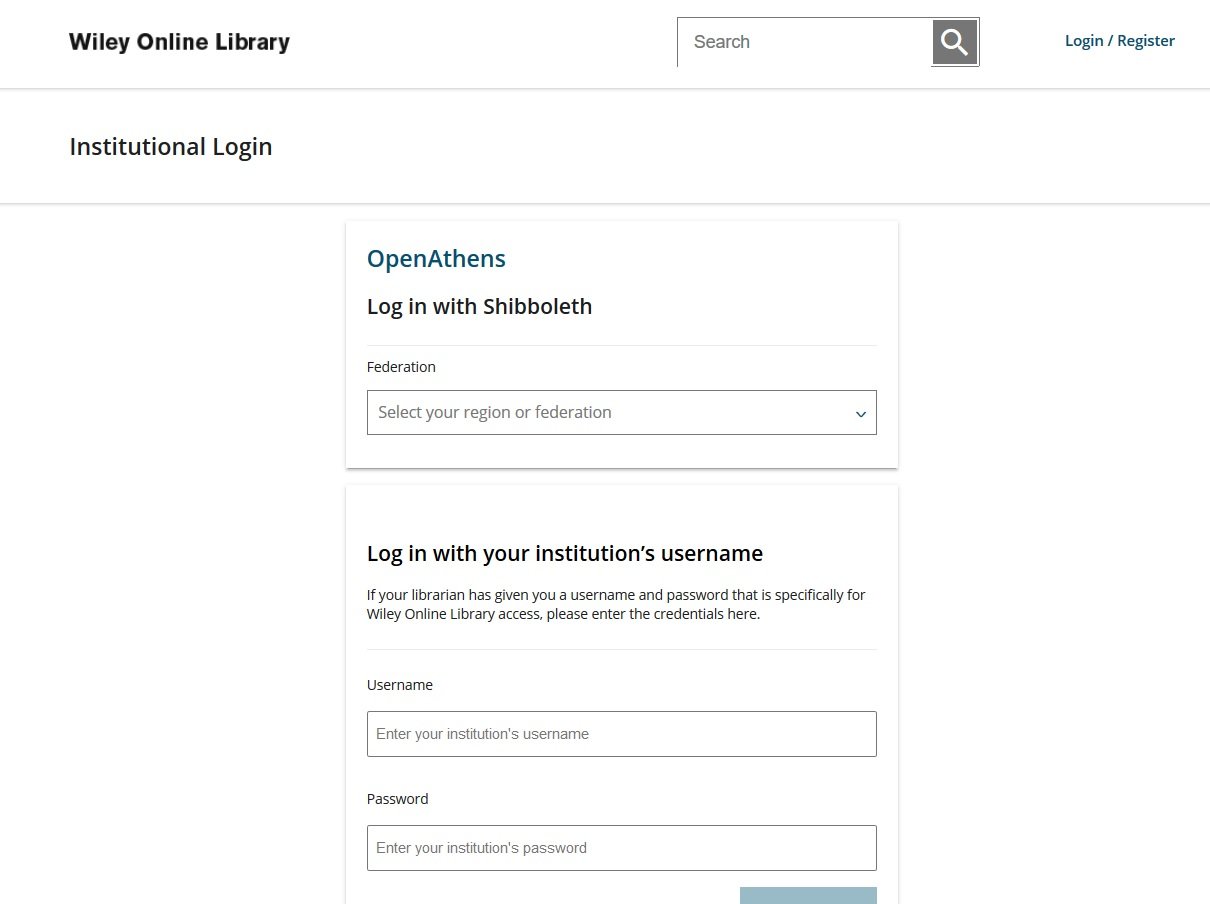The image size is (1210, 904).
Task: Click the partially visible submit button below Password
Action: pyautogui.click(x=808, y=895)
